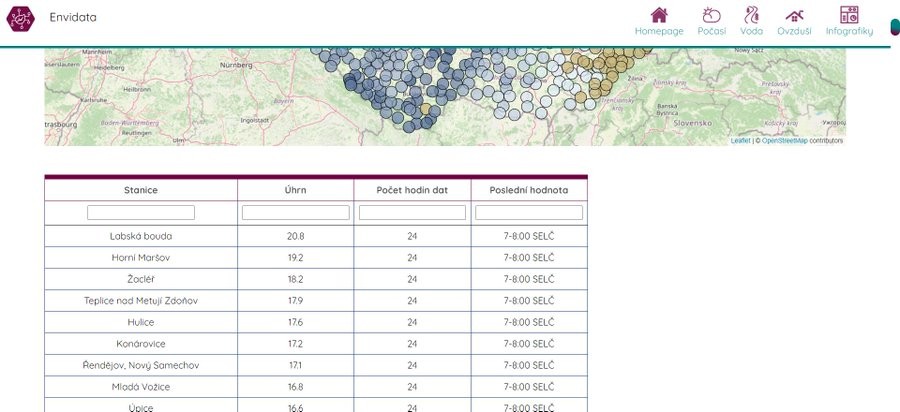900x412 pixels.
Task: Select the Labská bouda table row
Action: tap(141, 236)
